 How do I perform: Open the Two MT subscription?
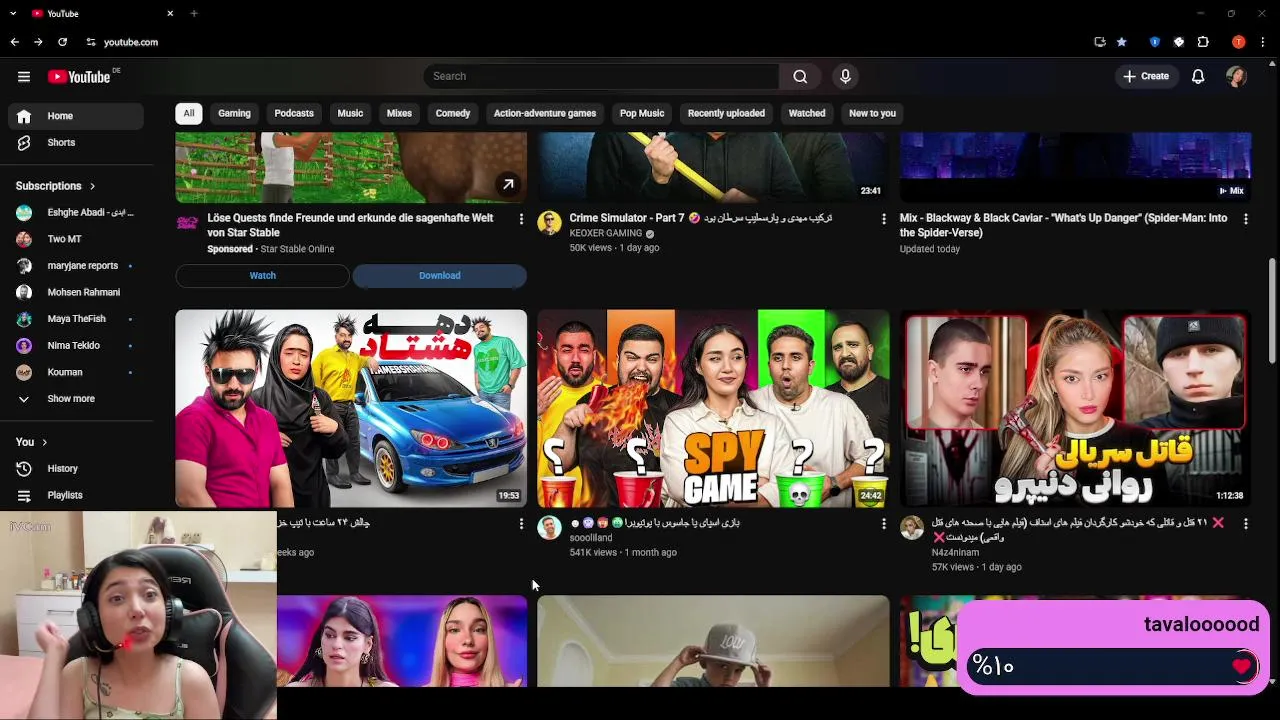(x=75, y=239)
